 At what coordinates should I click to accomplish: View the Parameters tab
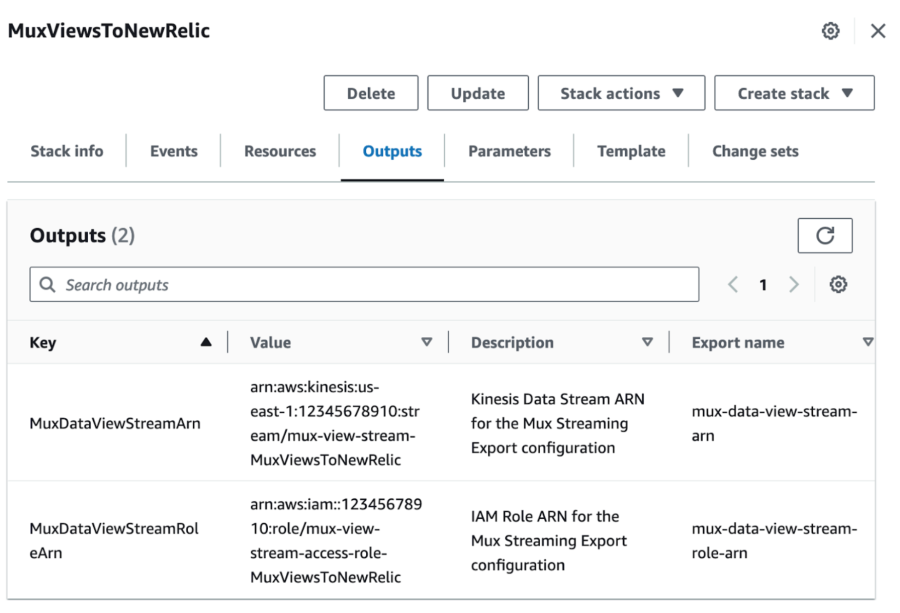click(509, 151)
